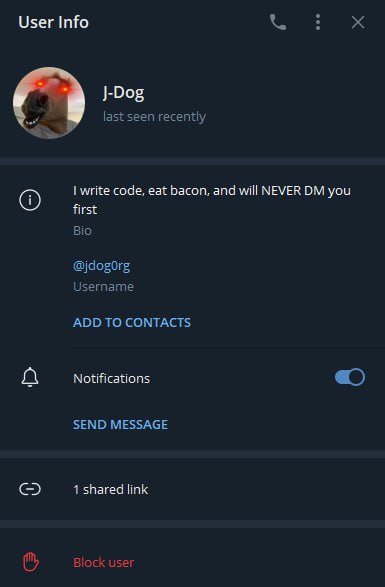Start a voice call with J-Dog
The image size is (385, 587).
coord(278,22)
